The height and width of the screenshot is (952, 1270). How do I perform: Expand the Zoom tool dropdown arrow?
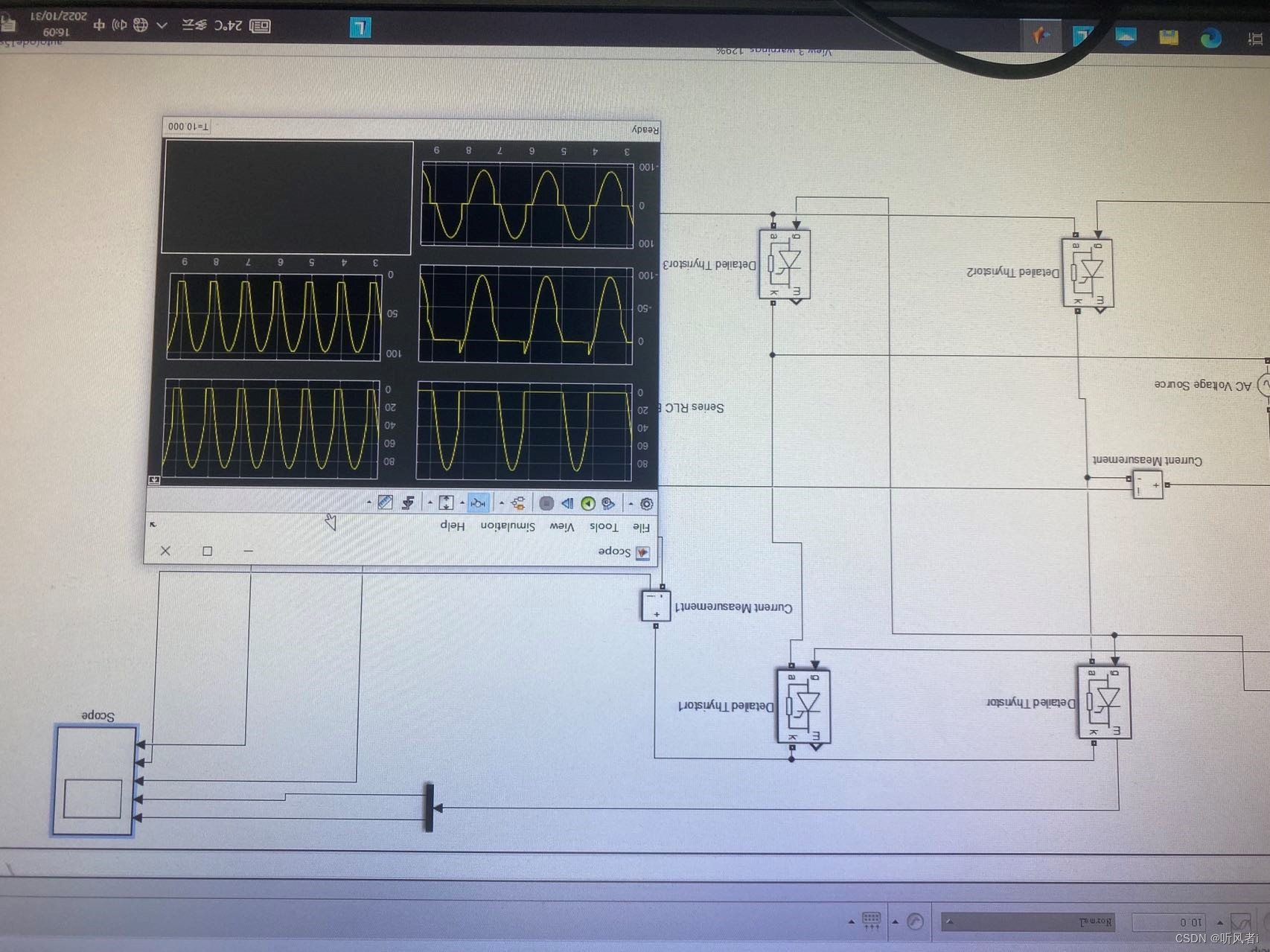tap(461, 503)
